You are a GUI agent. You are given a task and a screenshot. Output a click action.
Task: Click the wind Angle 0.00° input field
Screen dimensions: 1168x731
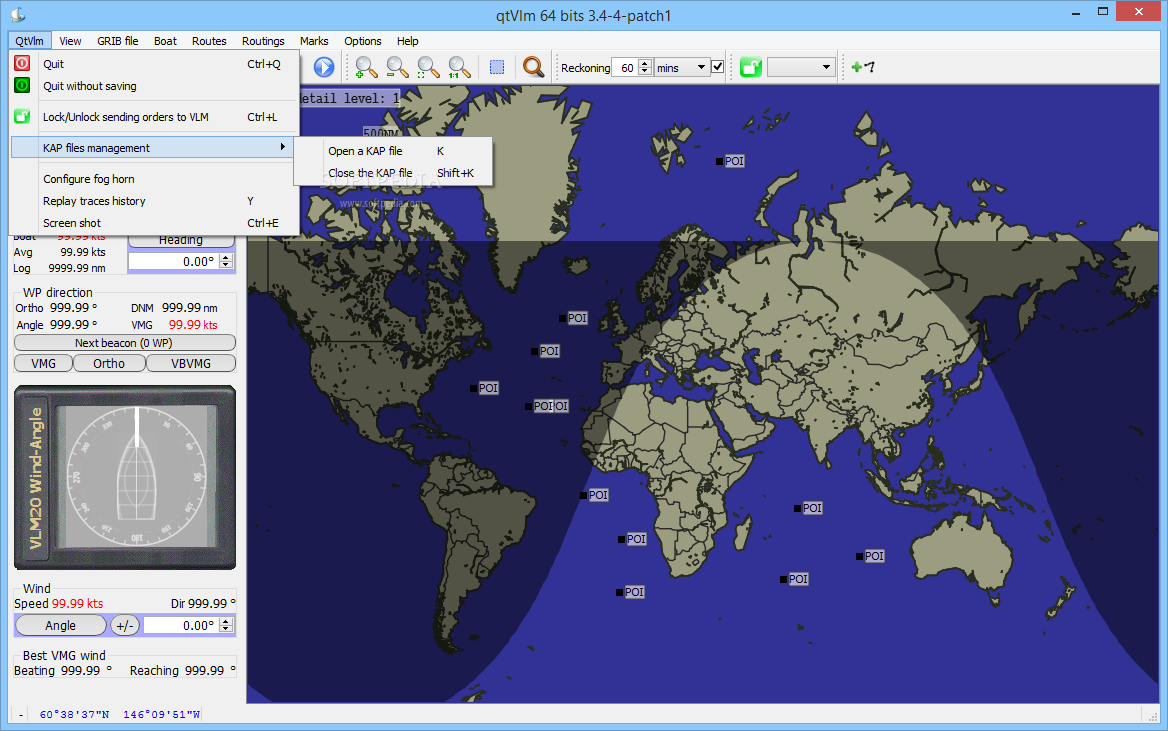pos(182,625)
